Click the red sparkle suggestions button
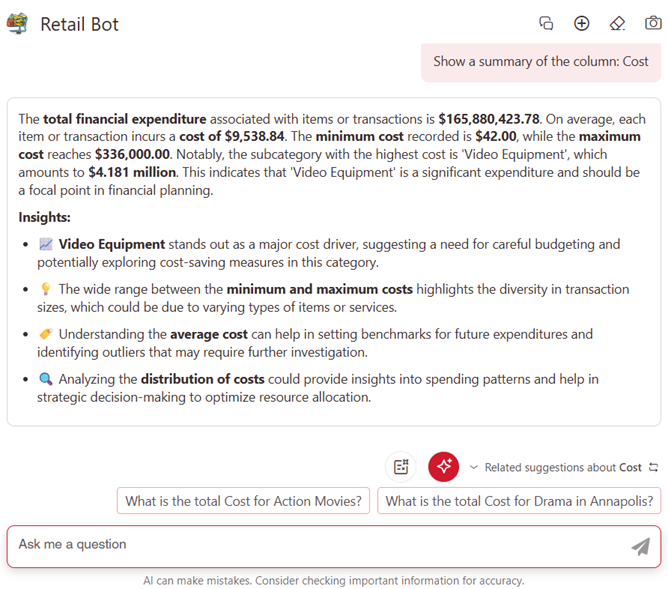This screenshot has height=589, width=668. click(x=444, y=467)
